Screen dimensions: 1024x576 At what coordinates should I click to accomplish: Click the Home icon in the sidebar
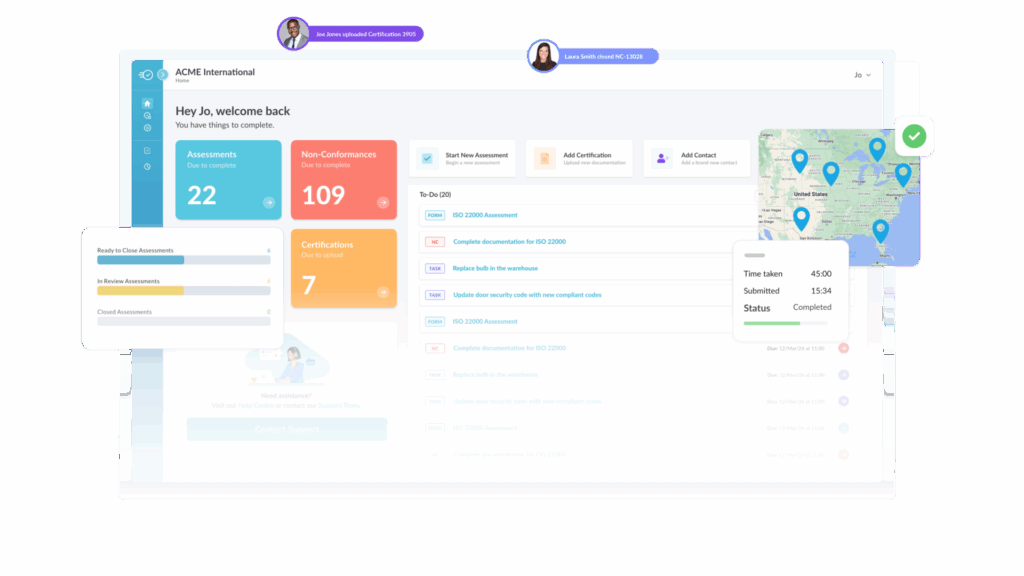(x=147, y=103)
